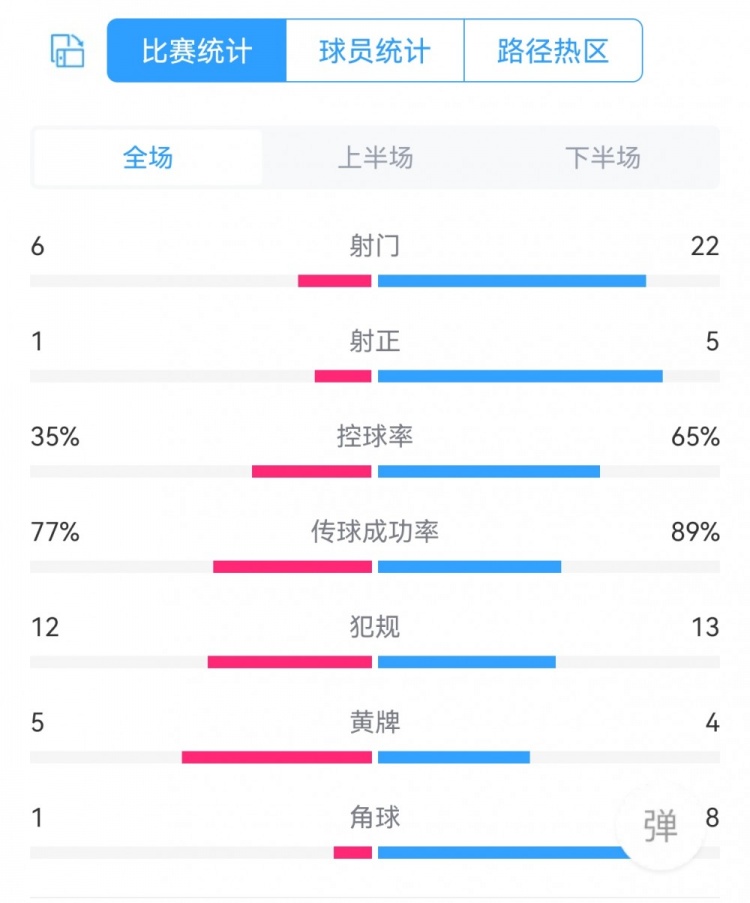Tap the layout icon left of 比赛统计
This screenshot has width=750, height=903.
click(68, 50)
